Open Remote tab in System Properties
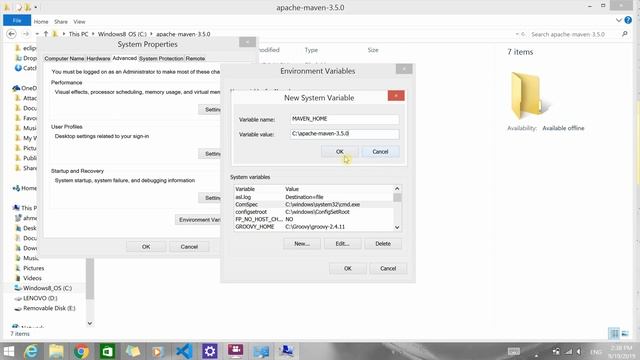 point(195,58)
